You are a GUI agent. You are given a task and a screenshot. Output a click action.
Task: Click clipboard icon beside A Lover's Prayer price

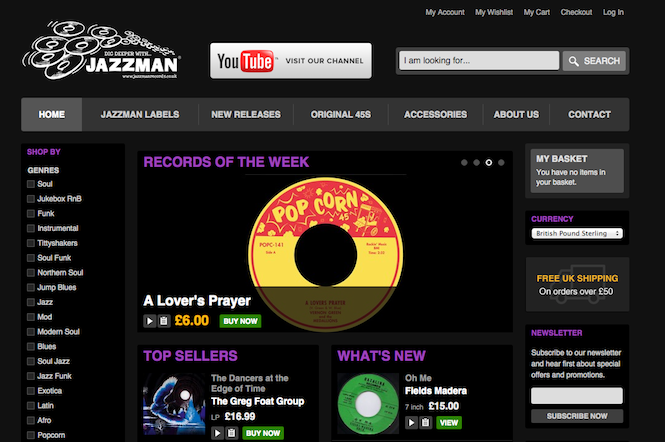coord(164,321)
